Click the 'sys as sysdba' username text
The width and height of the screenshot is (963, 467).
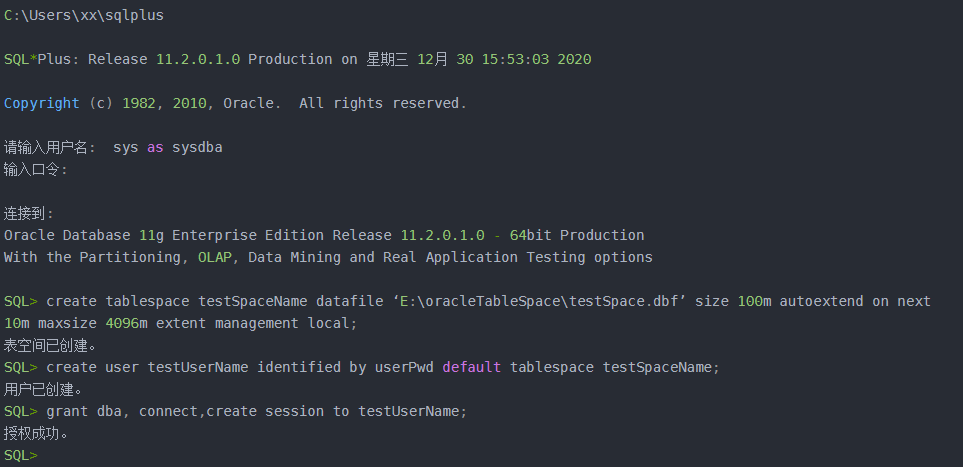168,148
